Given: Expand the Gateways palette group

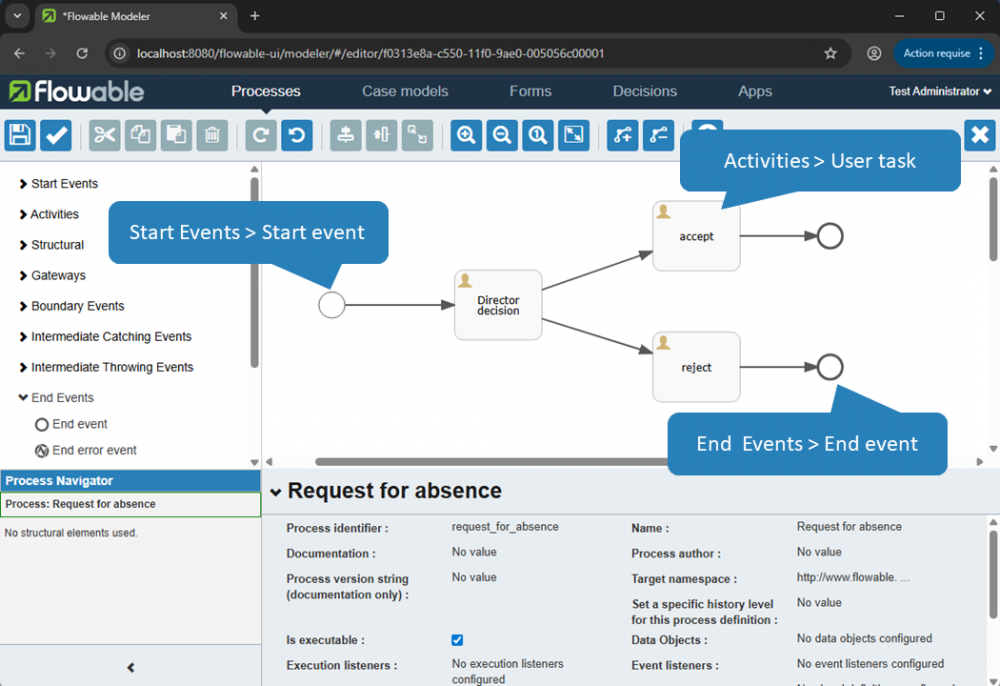Looking at the screenshot, I should [58, 276].
